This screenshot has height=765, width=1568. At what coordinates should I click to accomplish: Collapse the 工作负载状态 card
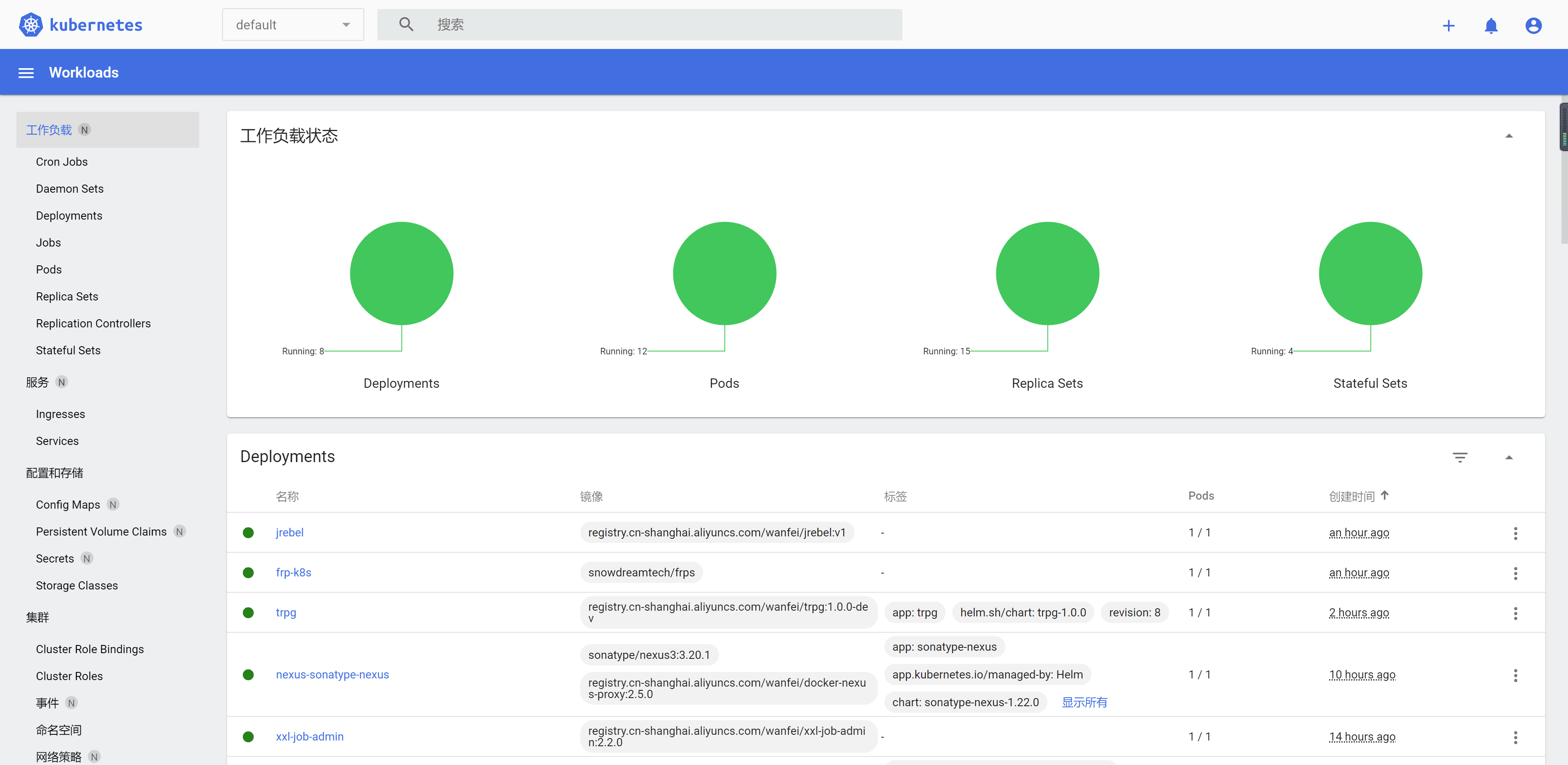pyautogui.click(x=1508, y=136)
